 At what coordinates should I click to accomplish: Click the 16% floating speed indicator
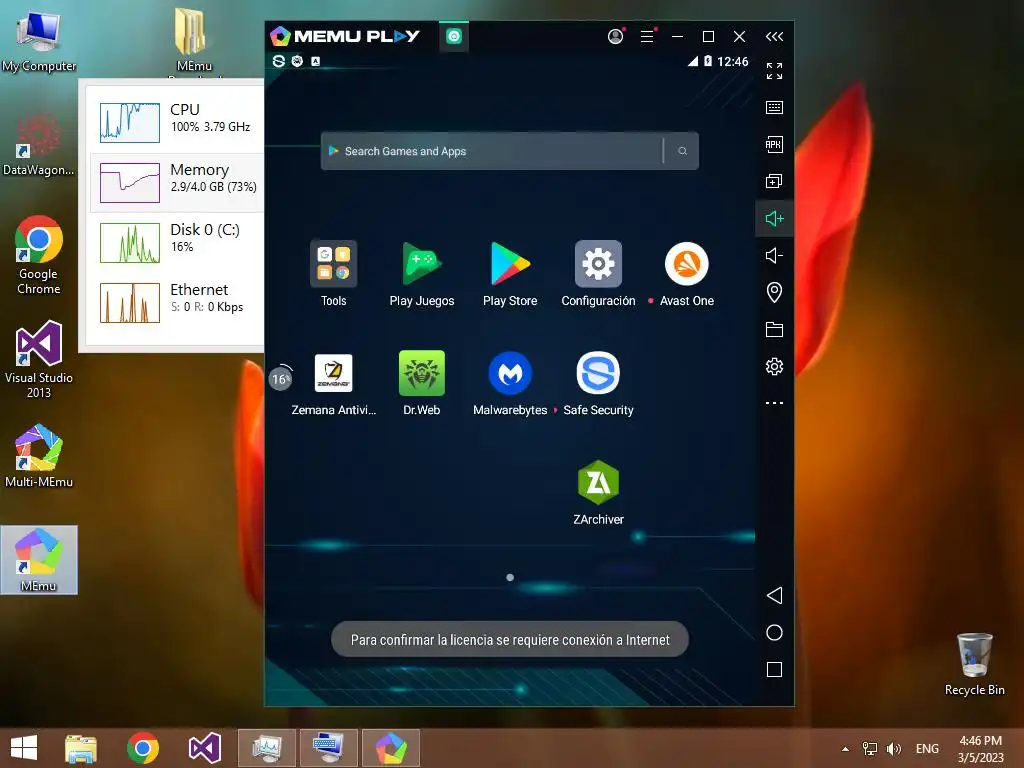pos(281,378)
